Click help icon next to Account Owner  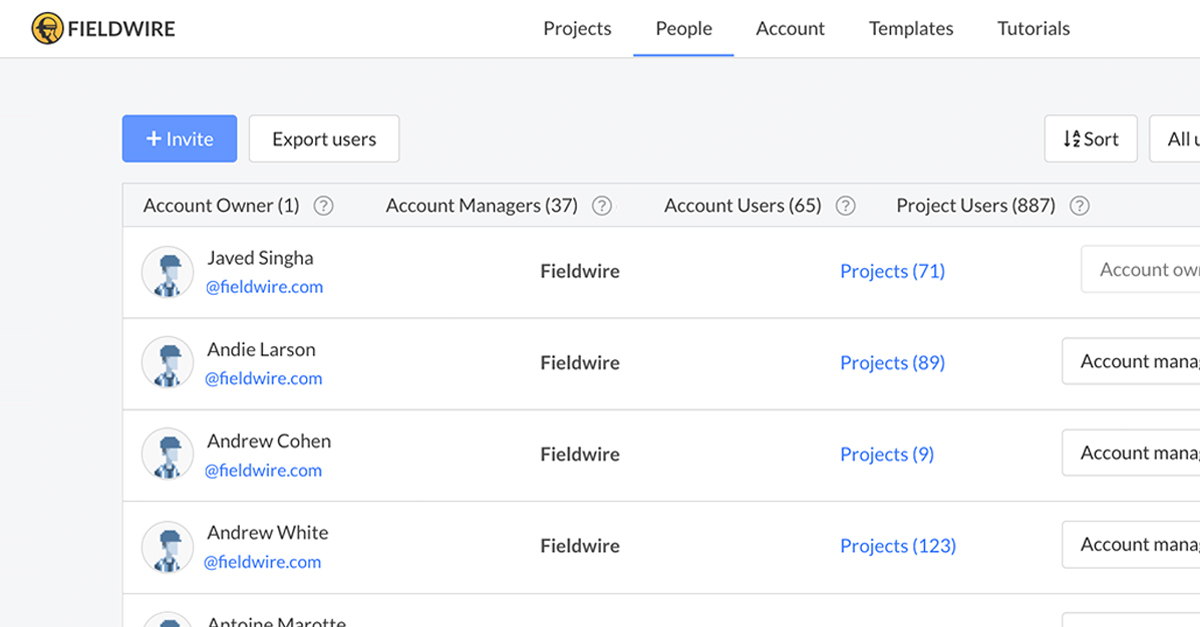(x=323, y=206)
